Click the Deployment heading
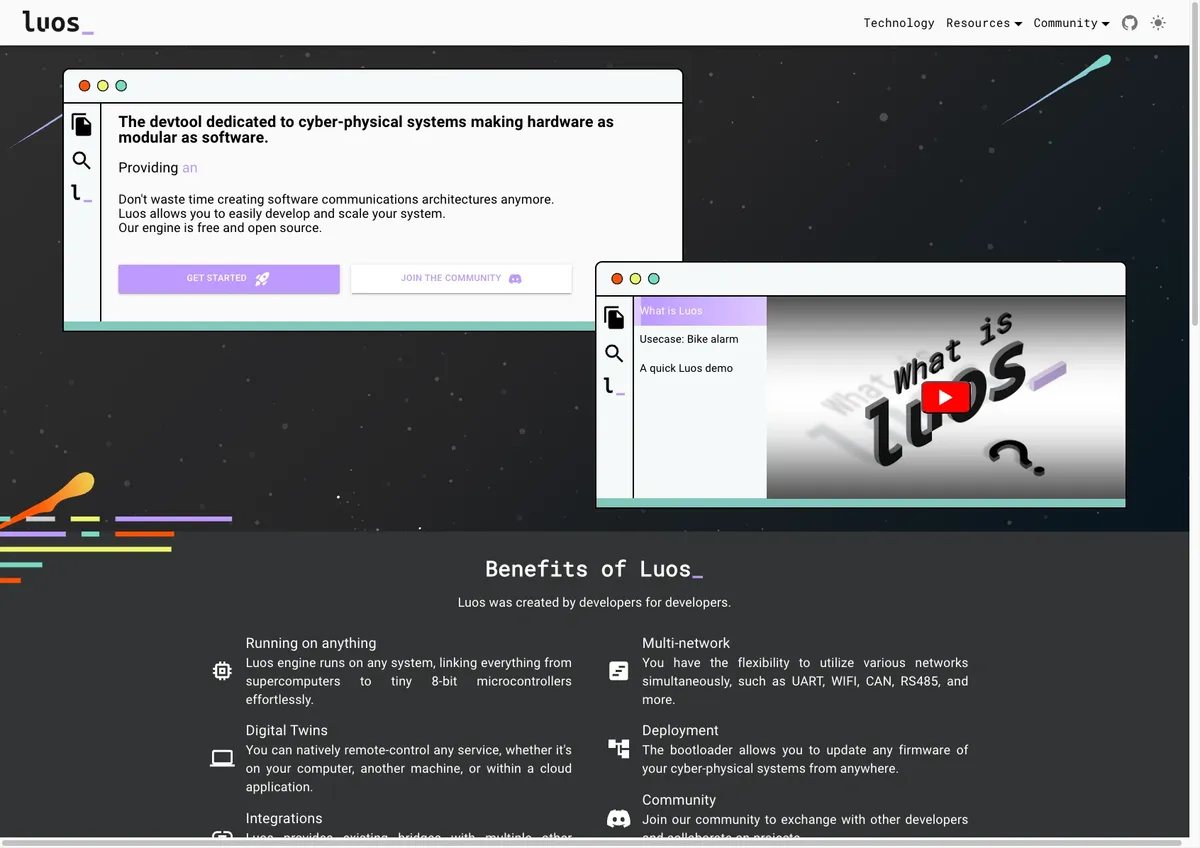 (x=680, y=730)
